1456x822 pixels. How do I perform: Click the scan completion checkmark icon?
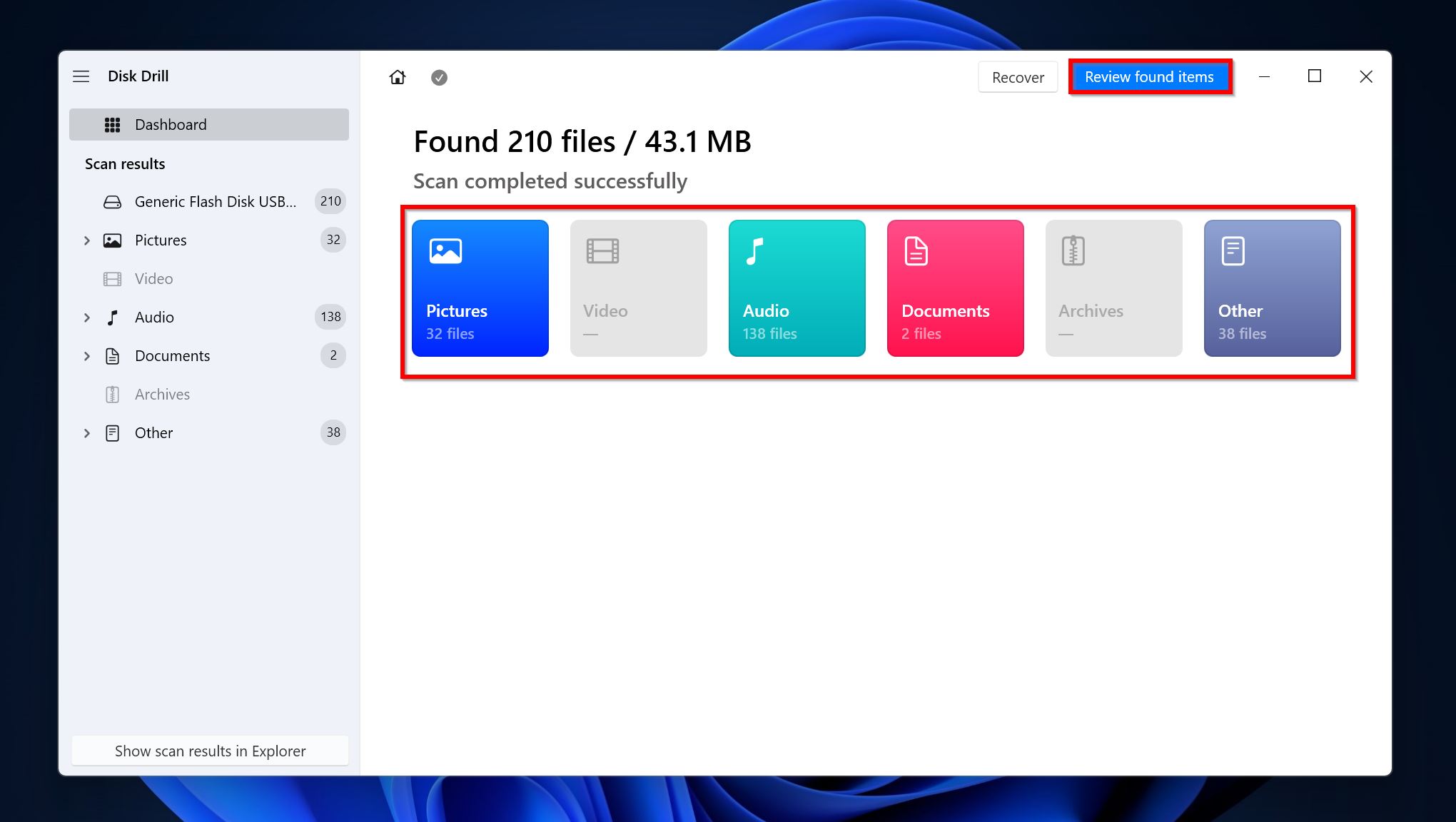click(439, 77)
